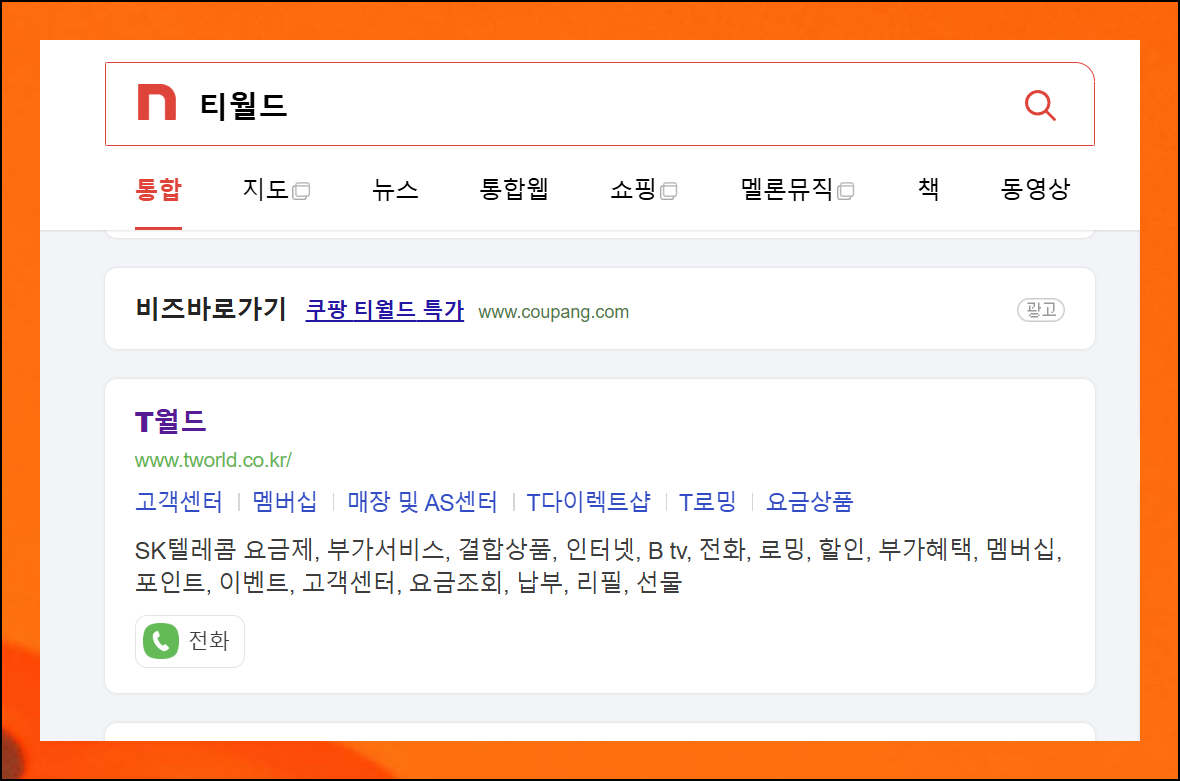The image size is (1180, 781).
Task: Open the 뉴스 tab
Action: (x=395, y=189)
